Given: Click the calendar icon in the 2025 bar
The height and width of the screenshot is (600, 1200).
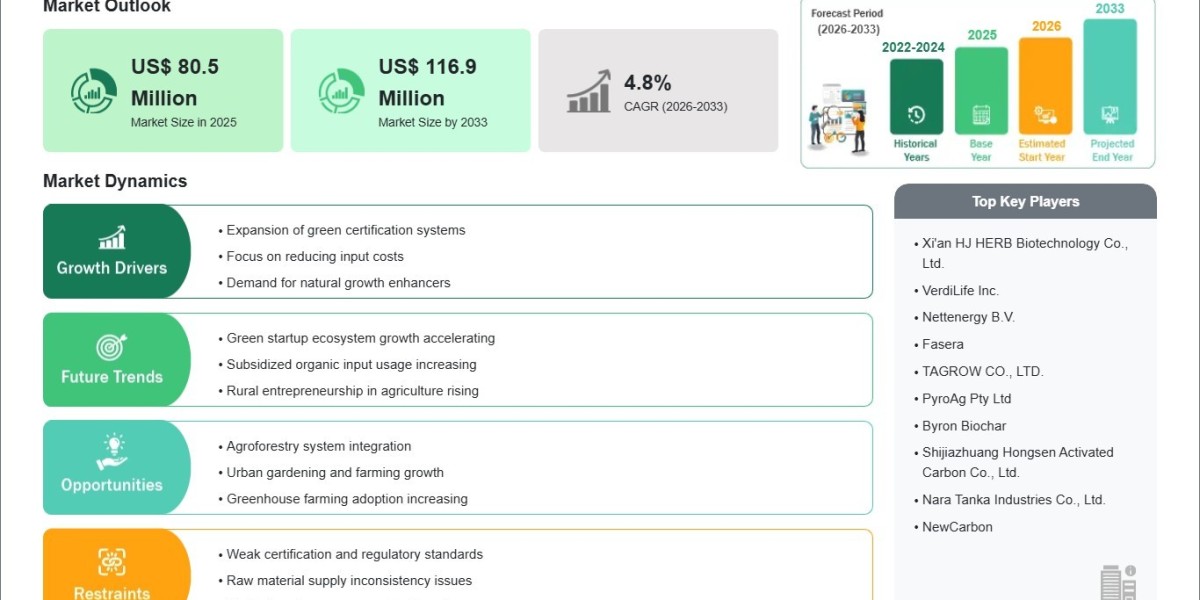Looking at the screenshot, I should 981,115.
